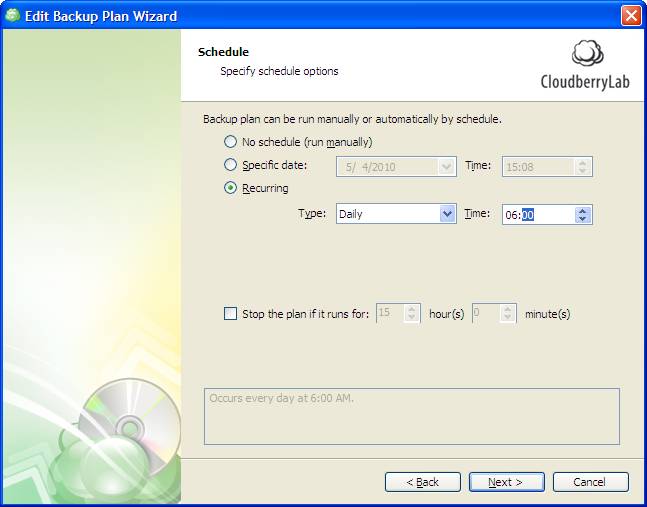Go to previous step with Back button
The height and width of the screenshot is (507, 647).
pyautogui.click(x=423, y=482)
